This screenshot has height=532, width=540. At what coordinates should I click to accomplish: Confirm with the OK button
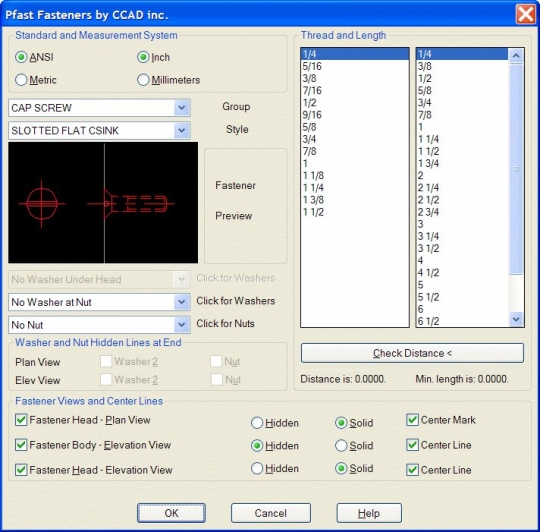coord(172,513)
